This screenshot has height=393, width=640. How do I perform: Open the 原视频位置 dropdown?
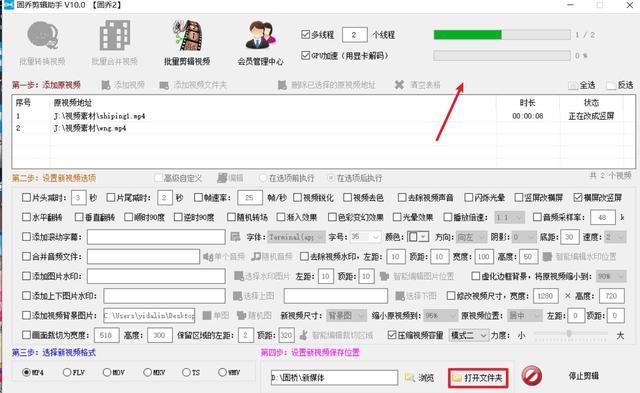524,315
